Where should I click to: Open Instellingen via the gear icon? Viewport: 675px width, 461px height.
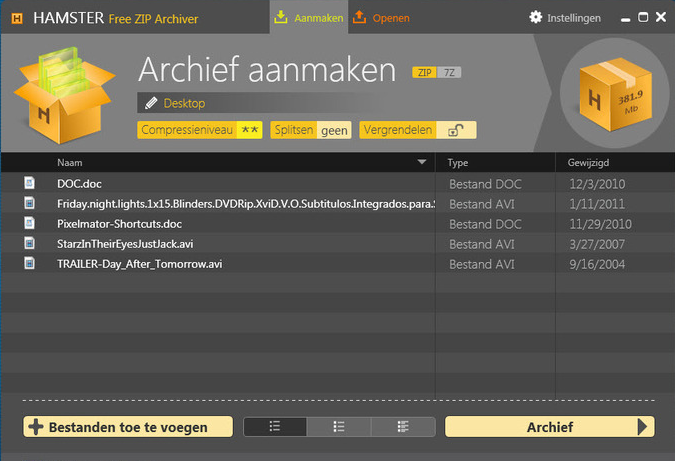pyautogui.click(x=536, y=18)
